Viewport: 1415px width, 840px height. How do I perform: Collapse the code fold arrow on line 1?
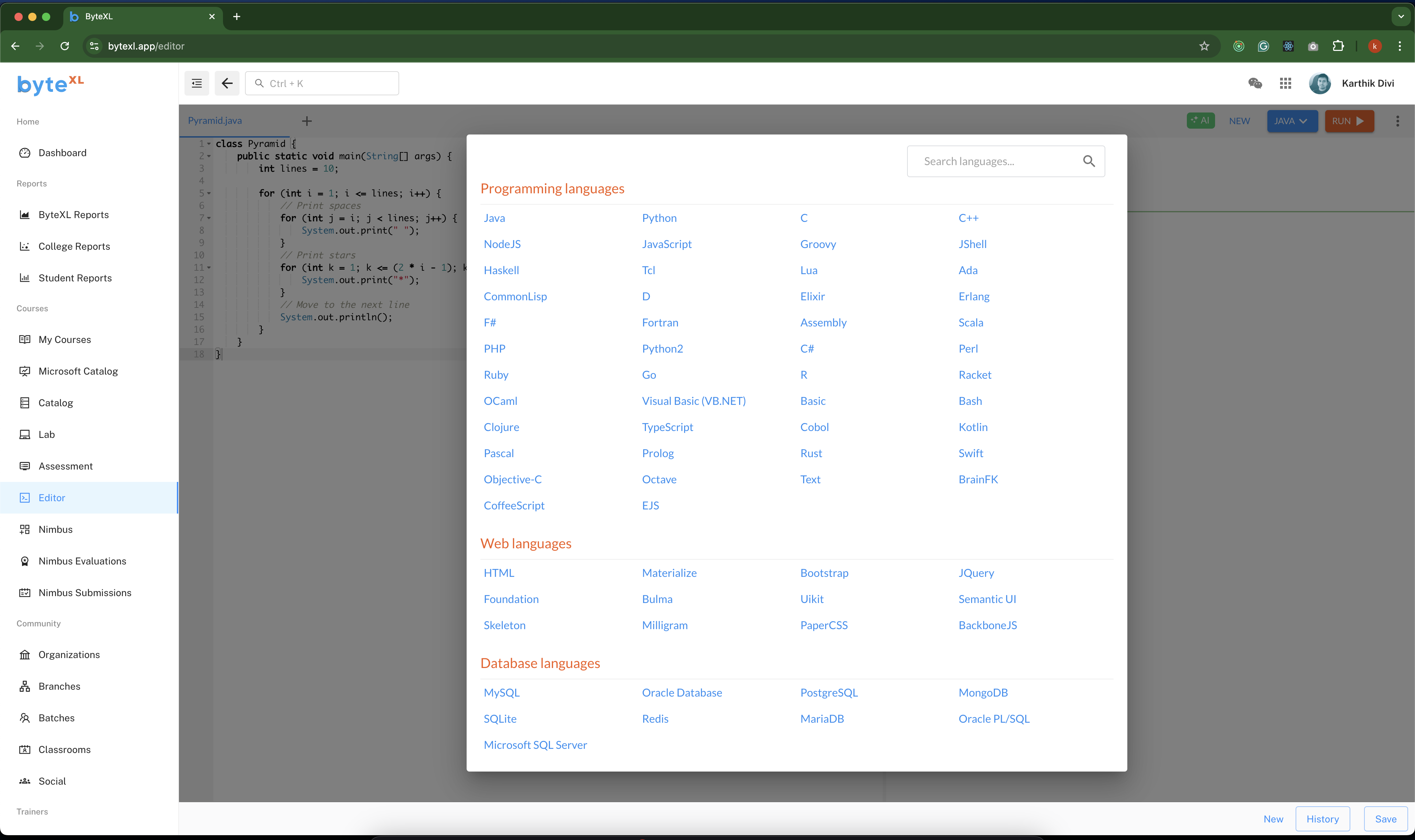tap(210, 143)
